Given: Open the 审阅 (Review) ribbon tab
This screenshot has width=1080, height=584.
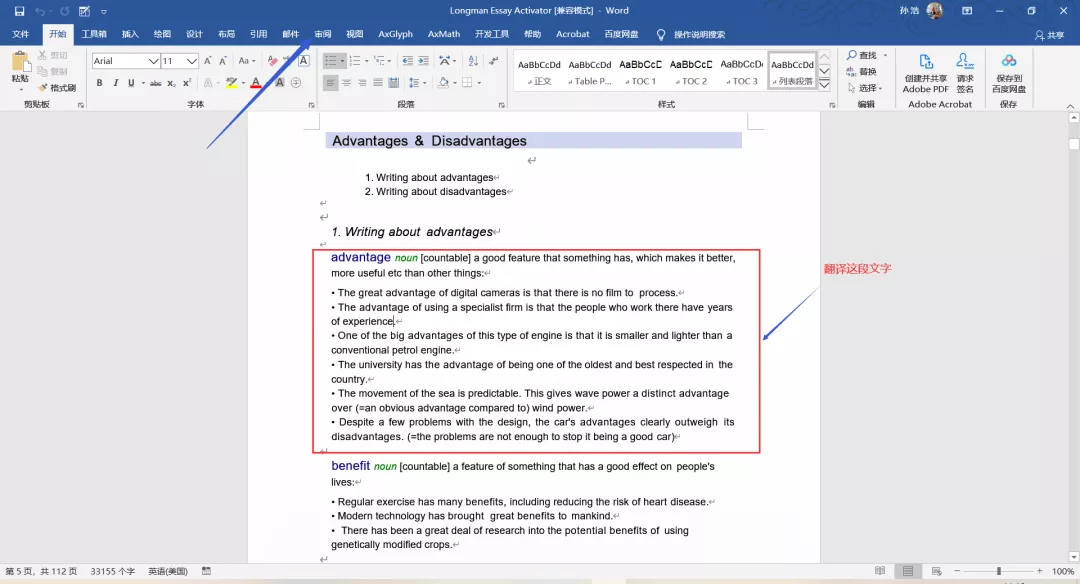Looking at the screenshot, I should 323,34.
